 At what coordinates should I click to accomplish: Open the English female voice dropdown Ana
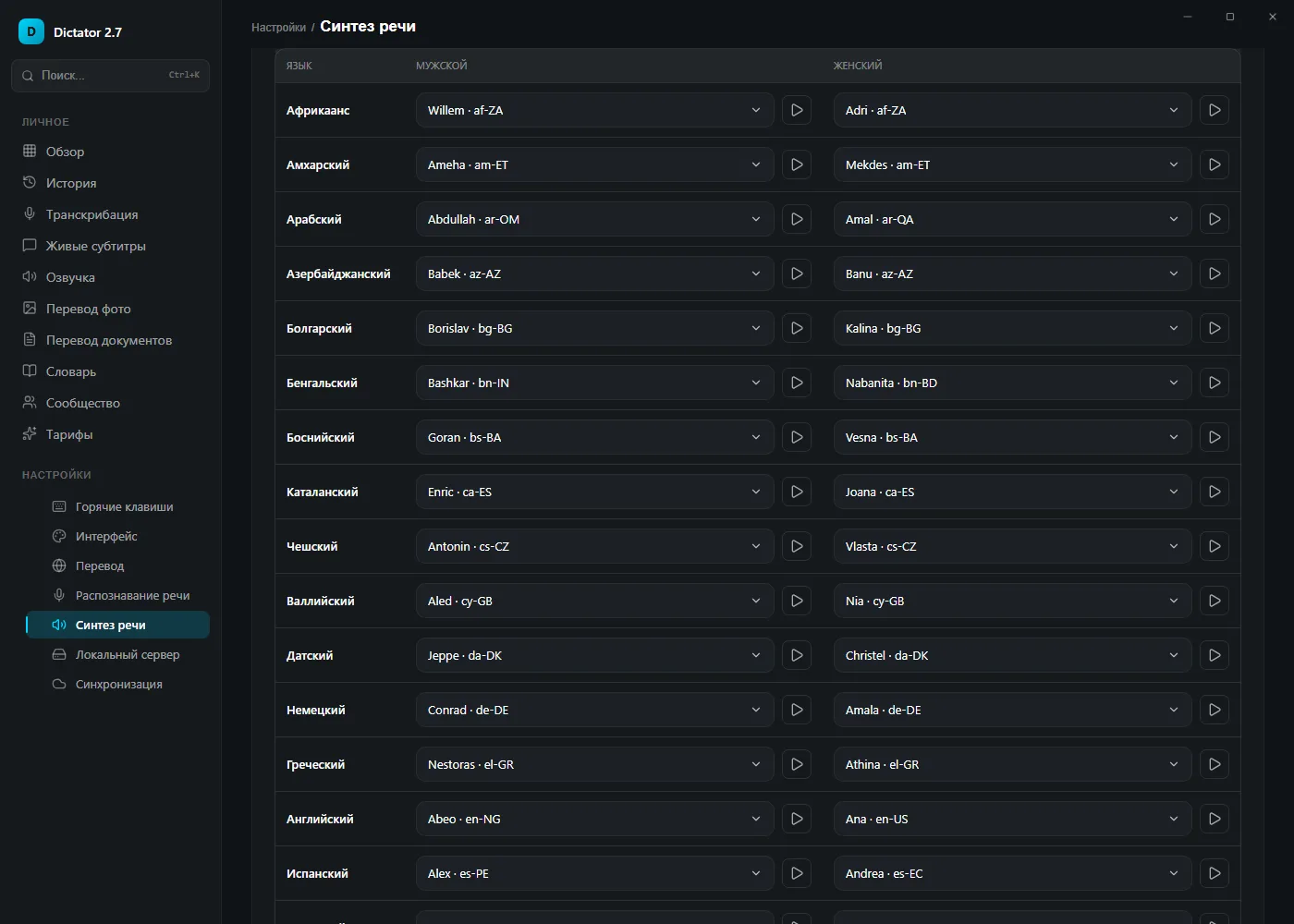1012,819
